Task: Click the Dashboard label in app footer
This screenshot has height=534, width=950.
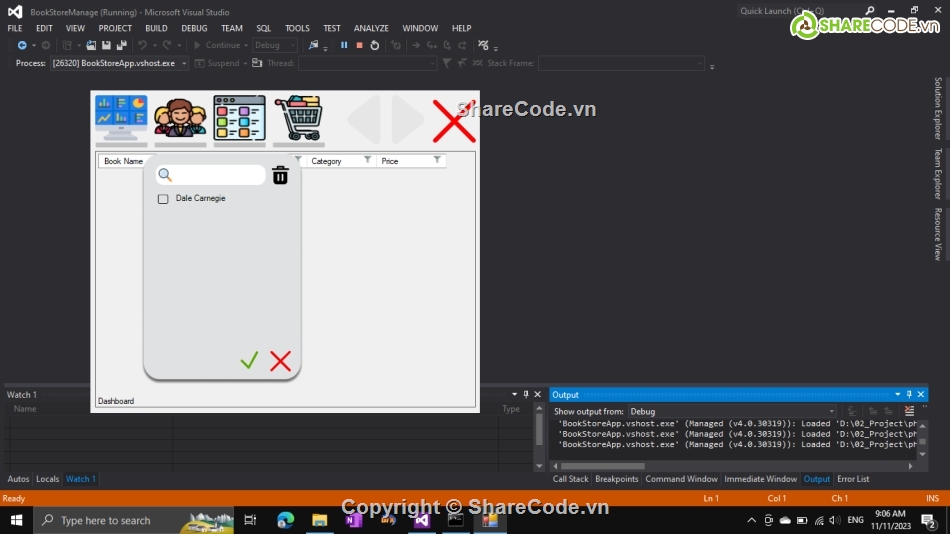Action: click(116, 401)
